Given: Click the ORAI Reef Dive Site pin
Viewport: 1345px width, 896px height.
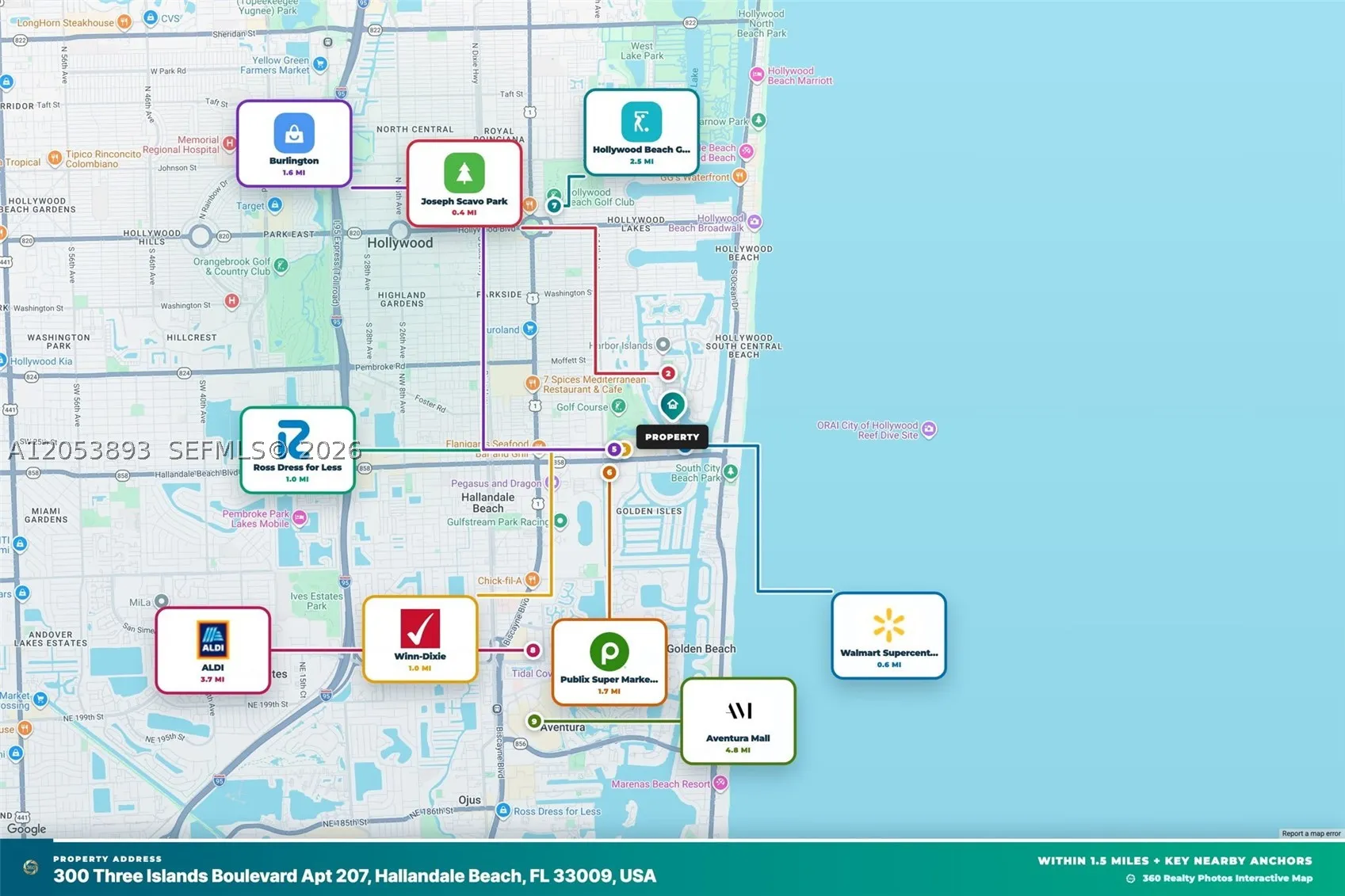Looking at the screenshot, I should pyautogui.click(x=929, y=429).
